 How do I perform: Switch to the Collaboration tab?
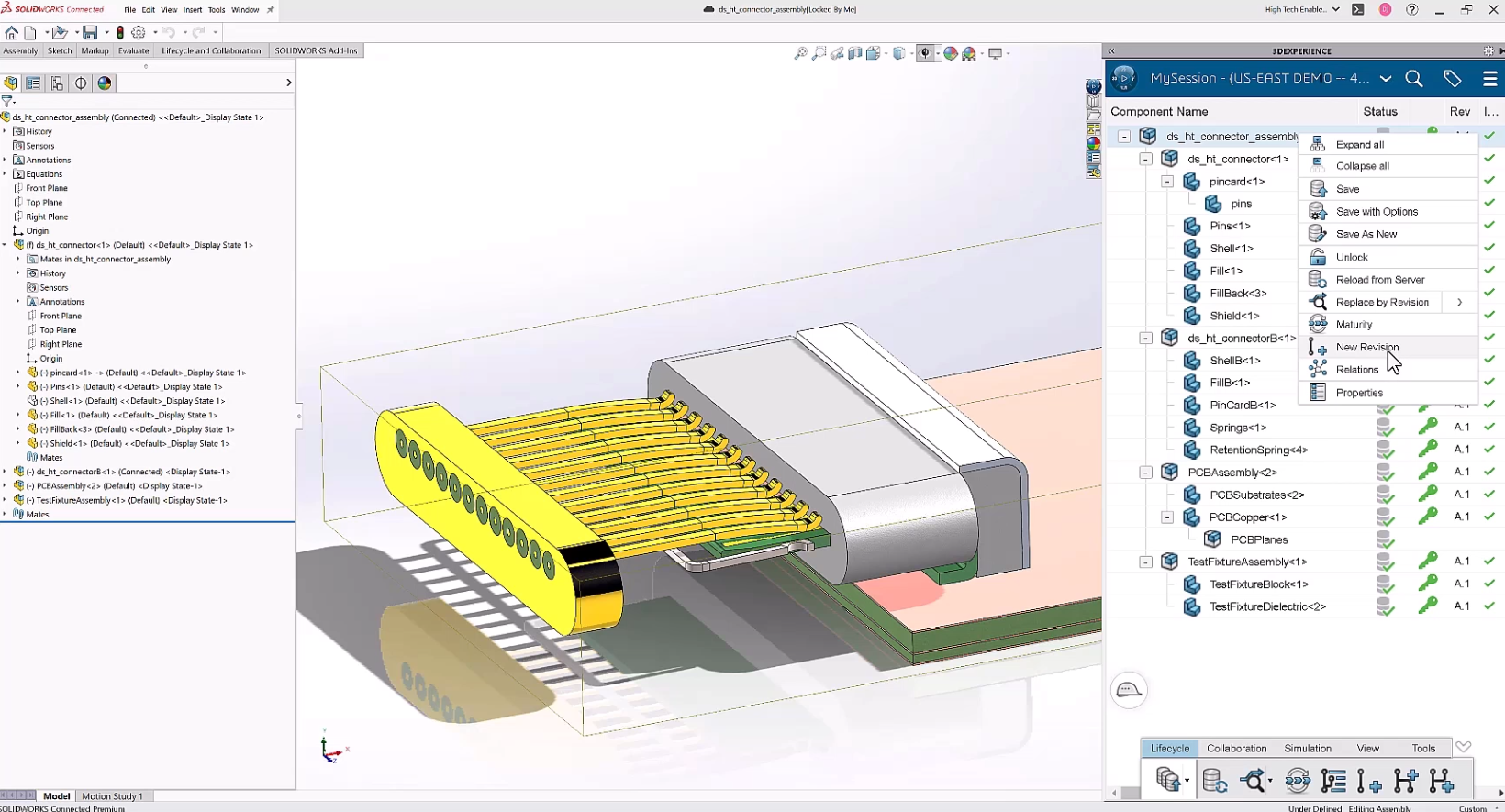pos(1236,749)
